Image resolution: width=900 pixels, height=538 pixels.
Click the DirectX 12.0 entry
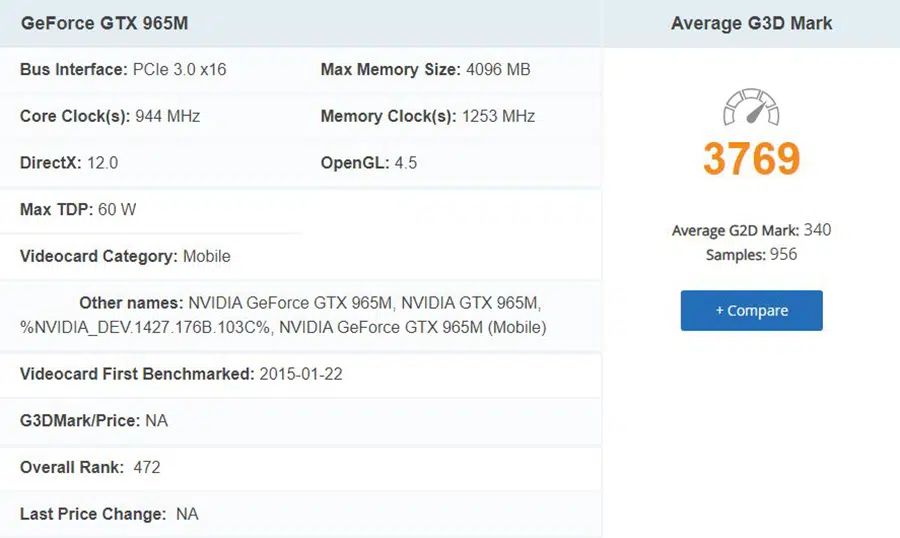[69, 163]
